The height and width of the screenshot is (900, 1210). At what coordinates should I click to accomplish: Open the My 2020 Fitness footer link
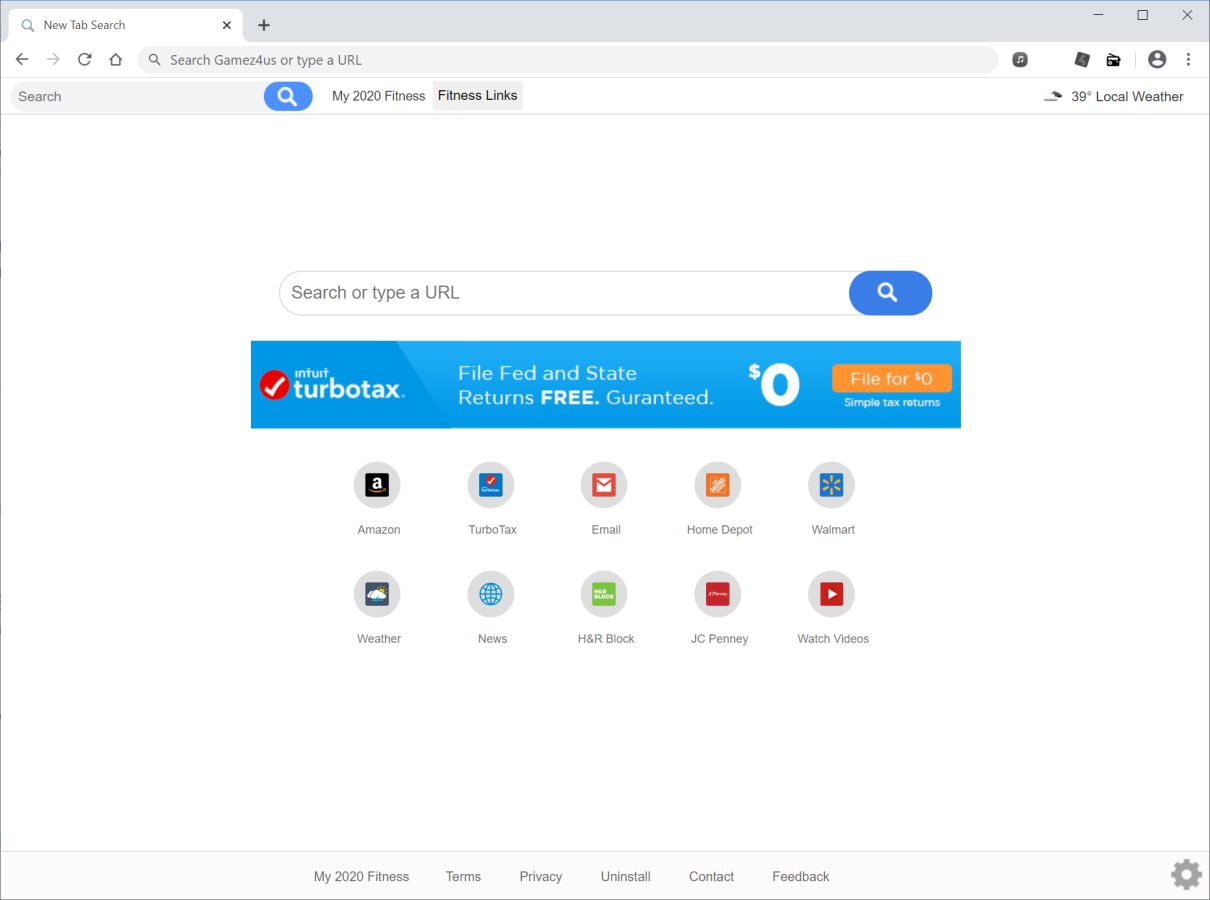tap(361, 876)
